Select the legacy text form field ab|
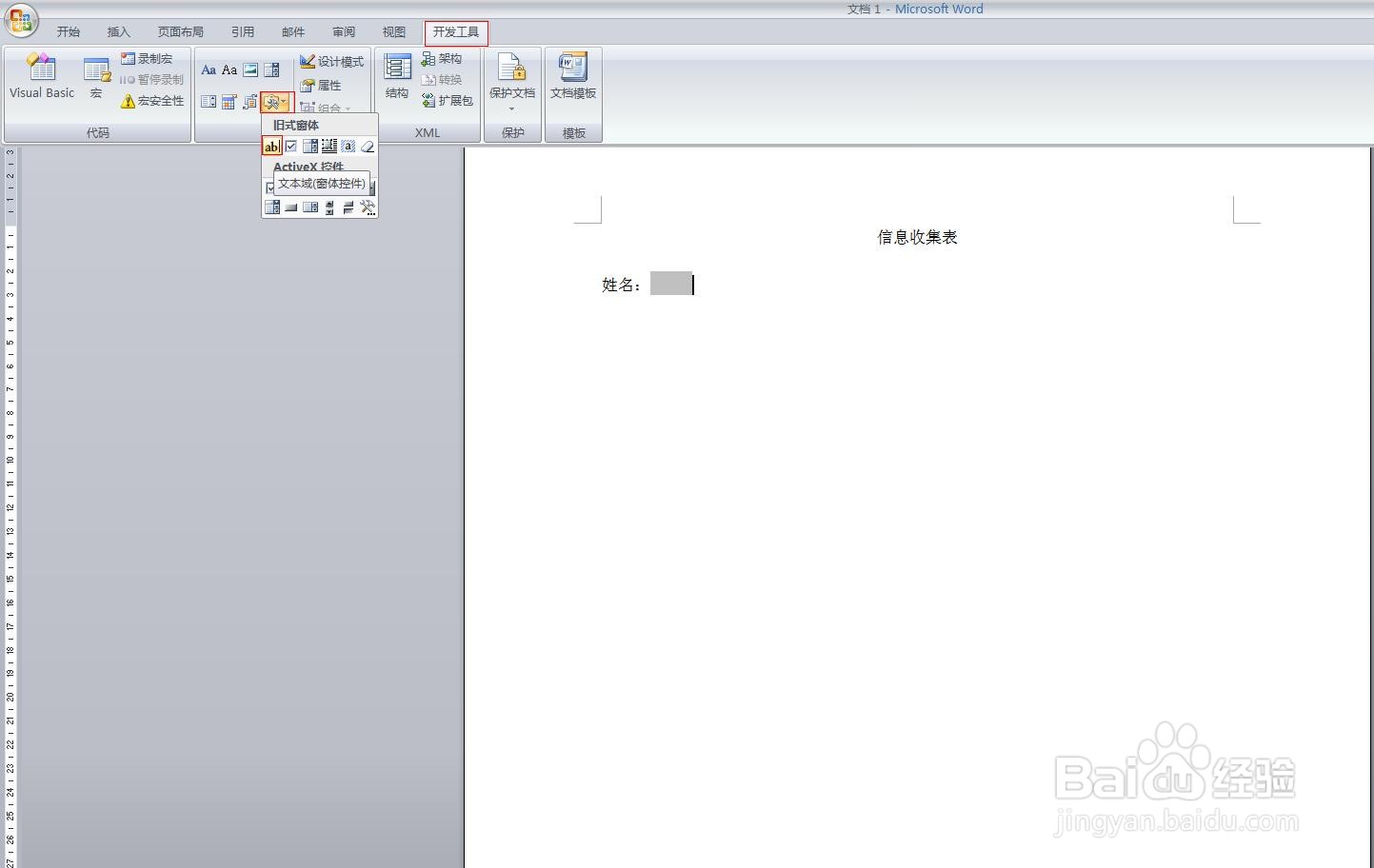 click(x=272, y=147)
